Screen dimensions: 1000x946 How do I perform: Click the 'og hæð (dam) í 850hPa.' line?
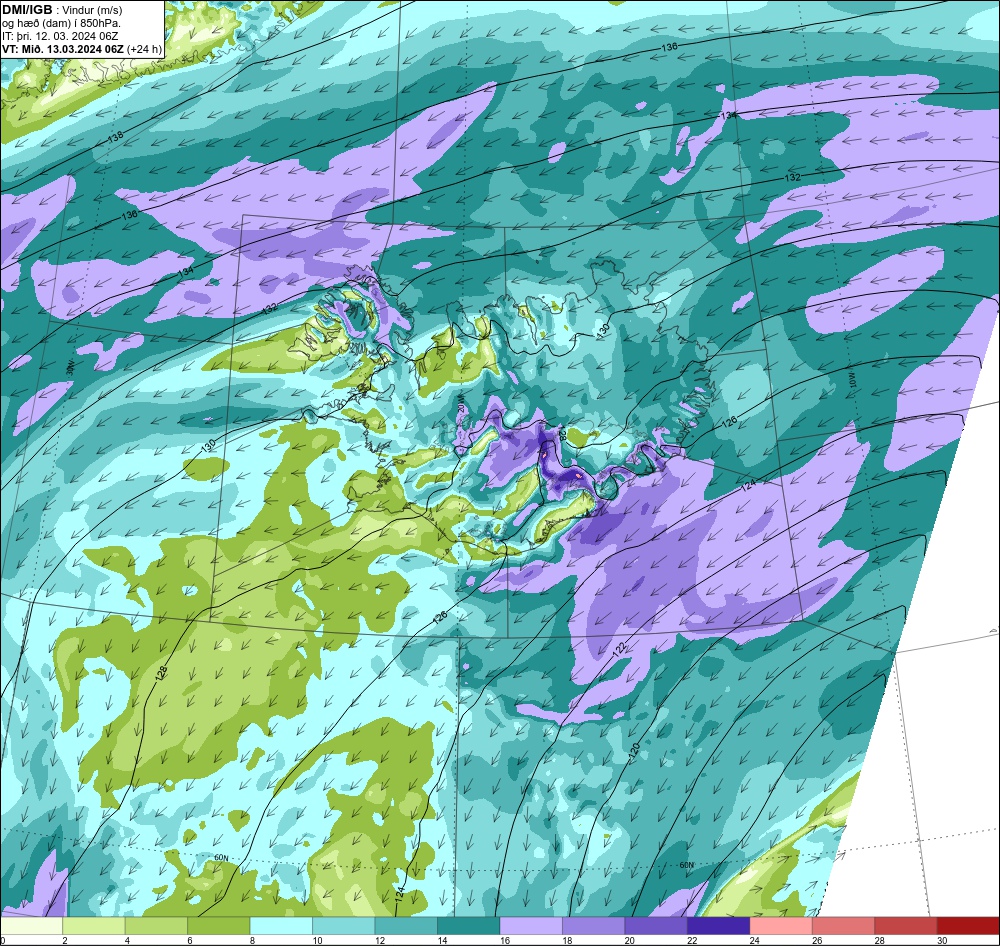pyautogui.click(x=61, y=23)
